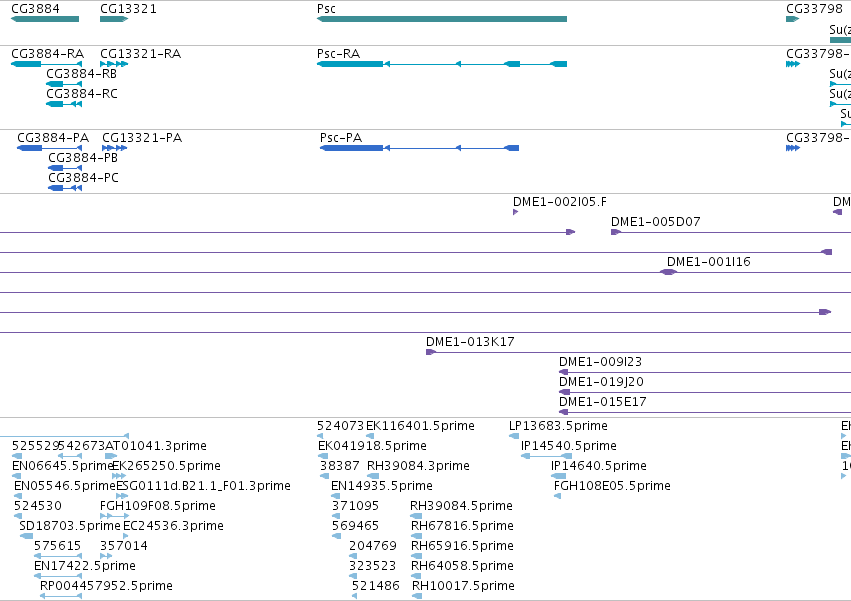
Task: Open the Psc-RA transcript feature
Action: click(x=442, y=64)
